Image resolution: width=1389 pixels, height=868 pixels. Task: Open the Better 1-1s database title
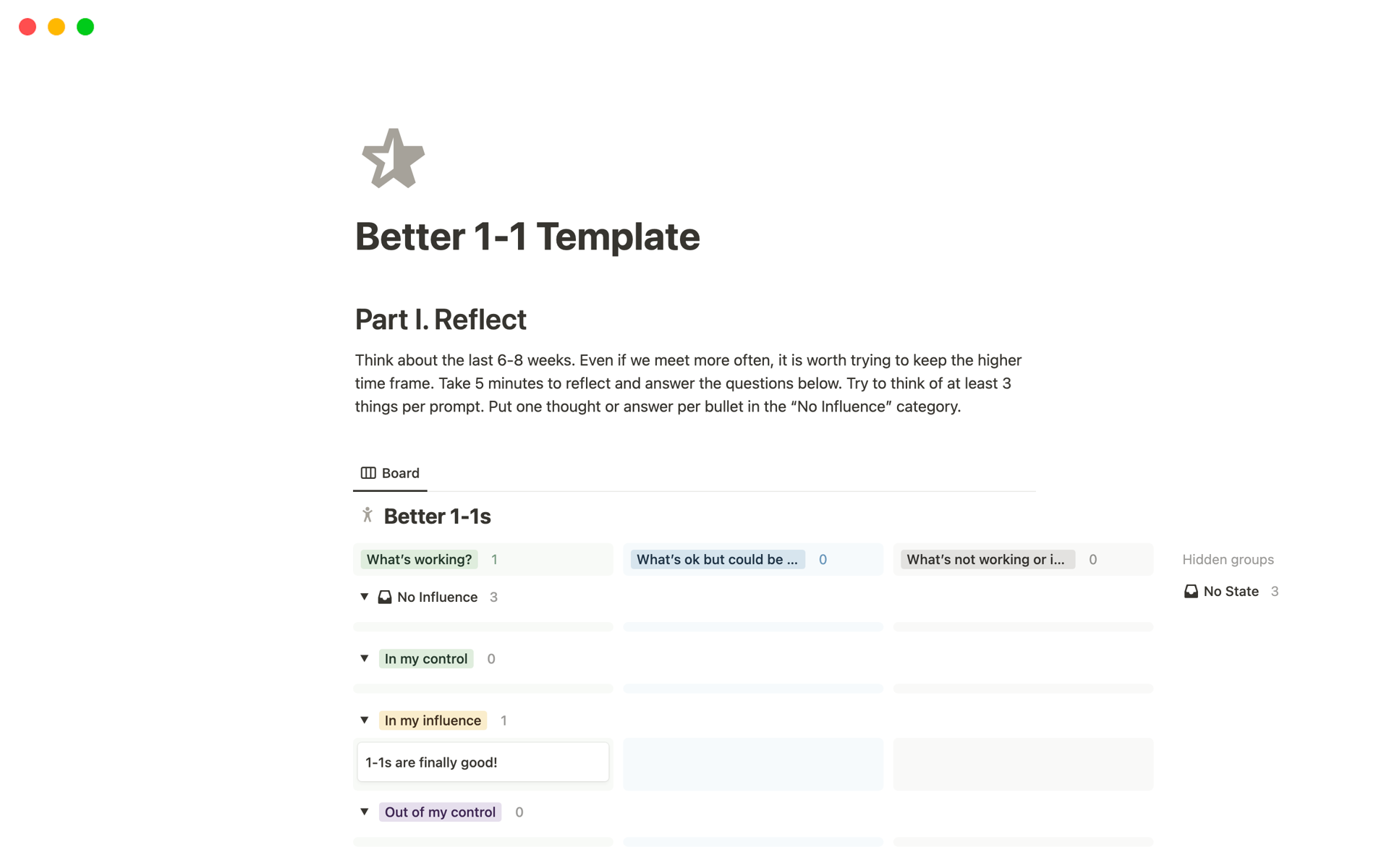pos(437,516)
